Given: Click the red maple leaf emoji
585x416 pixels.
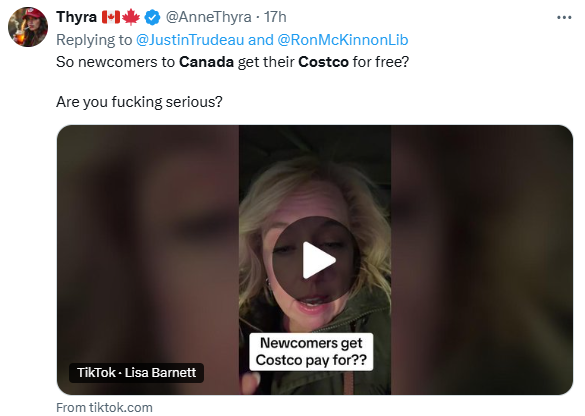Looking at the screenshot, I should click(131, 17).
